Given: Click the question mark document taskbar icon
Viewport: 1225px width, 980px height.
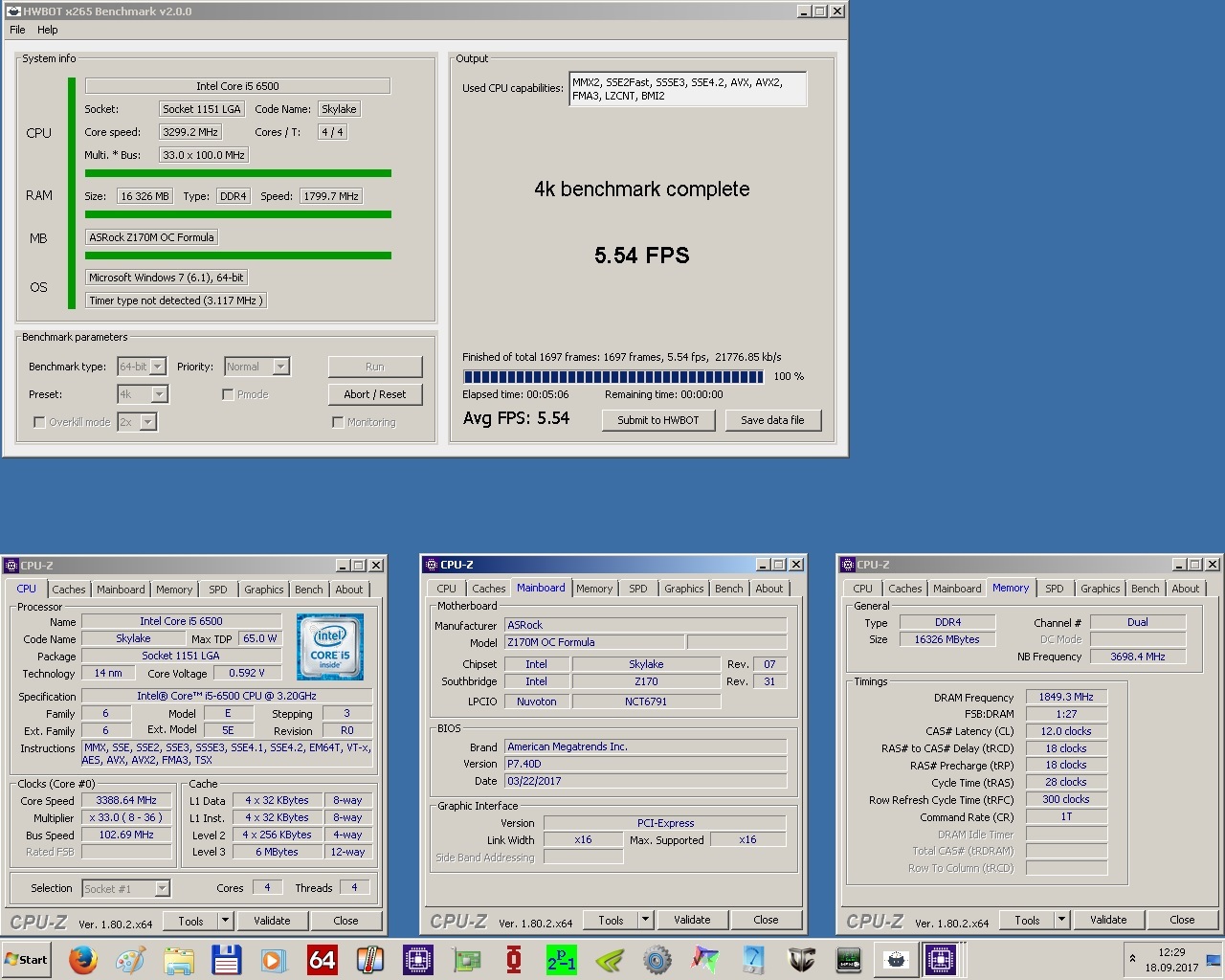Looking at the screenshot, I should [x=753, y=959].
